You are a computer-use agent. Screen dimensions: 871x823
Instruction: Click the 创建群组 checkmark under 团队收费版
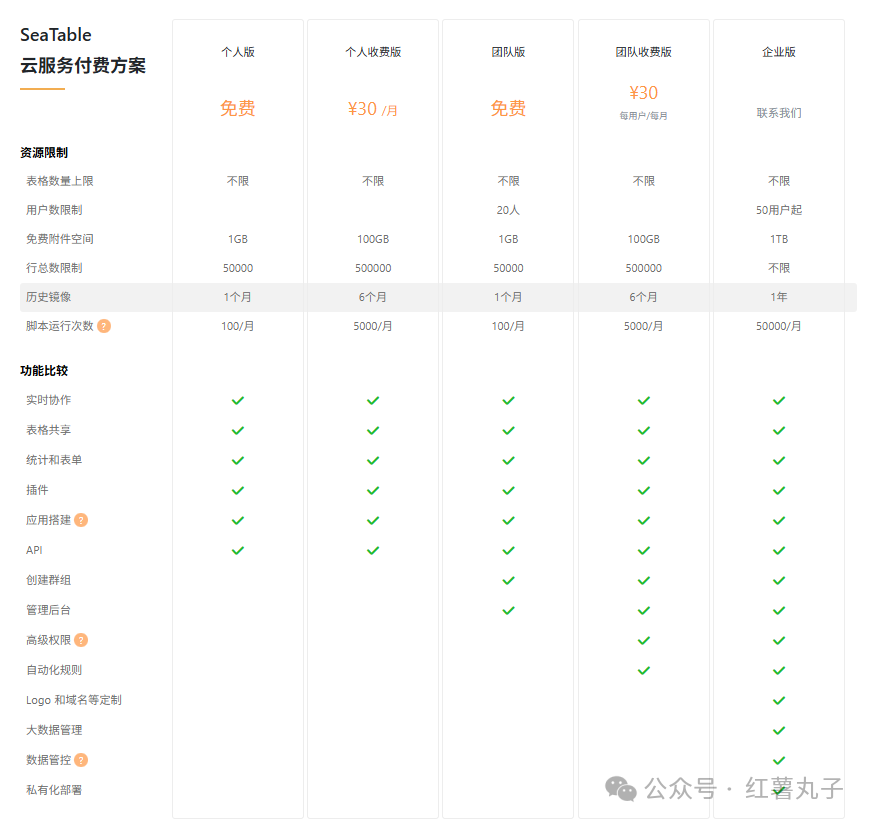coord(644,580)
